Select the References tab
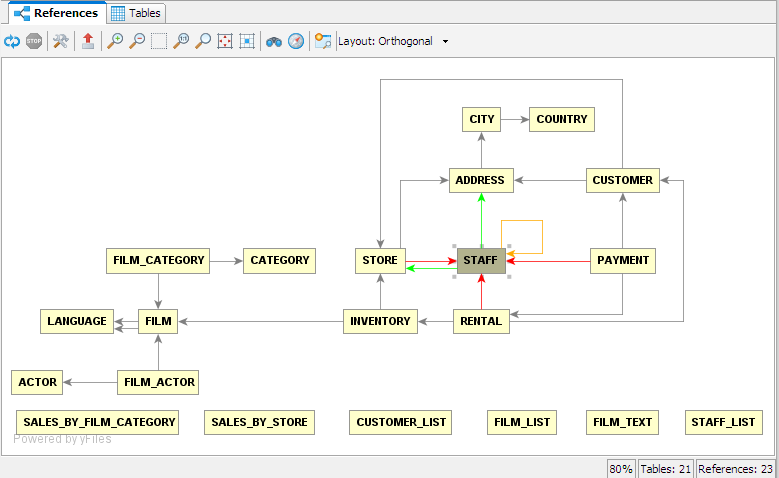The height and width of the screenshot is (478, 779). (56, 13)
